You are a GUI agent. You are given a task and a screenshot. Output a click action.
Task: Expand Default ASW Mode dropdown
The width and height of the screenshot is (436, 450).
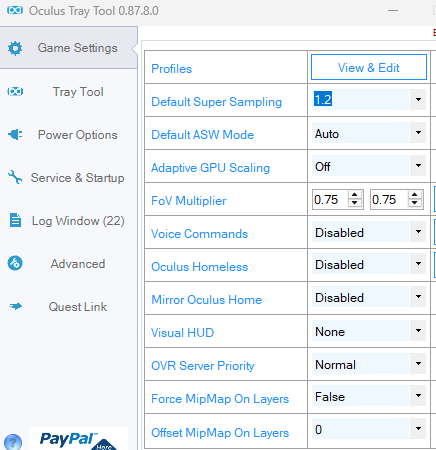click(x=418, y=133)
